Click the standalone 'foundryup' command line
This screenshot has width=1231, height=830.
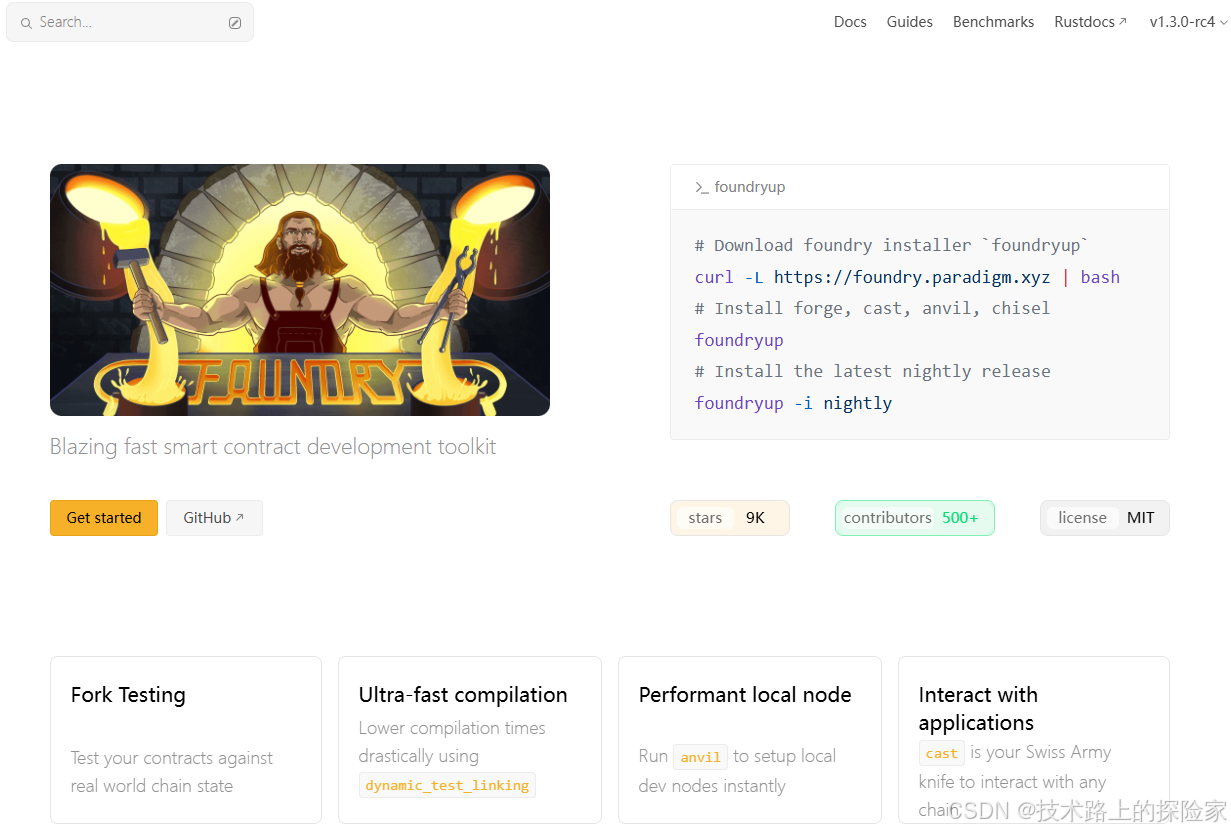pos(739,340)
